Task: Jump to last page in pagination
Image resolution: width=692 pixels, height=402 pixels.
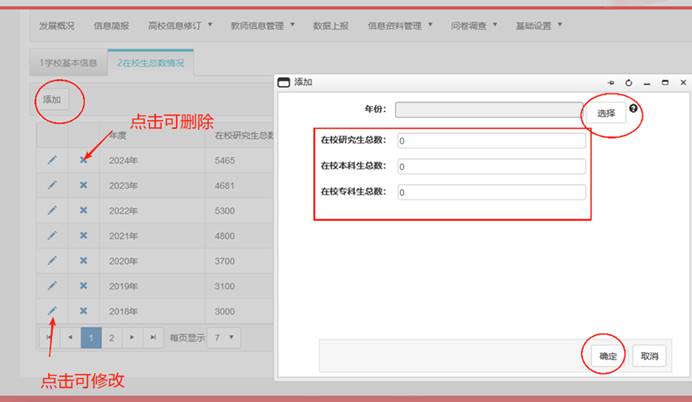Action: tap(153, 338)
